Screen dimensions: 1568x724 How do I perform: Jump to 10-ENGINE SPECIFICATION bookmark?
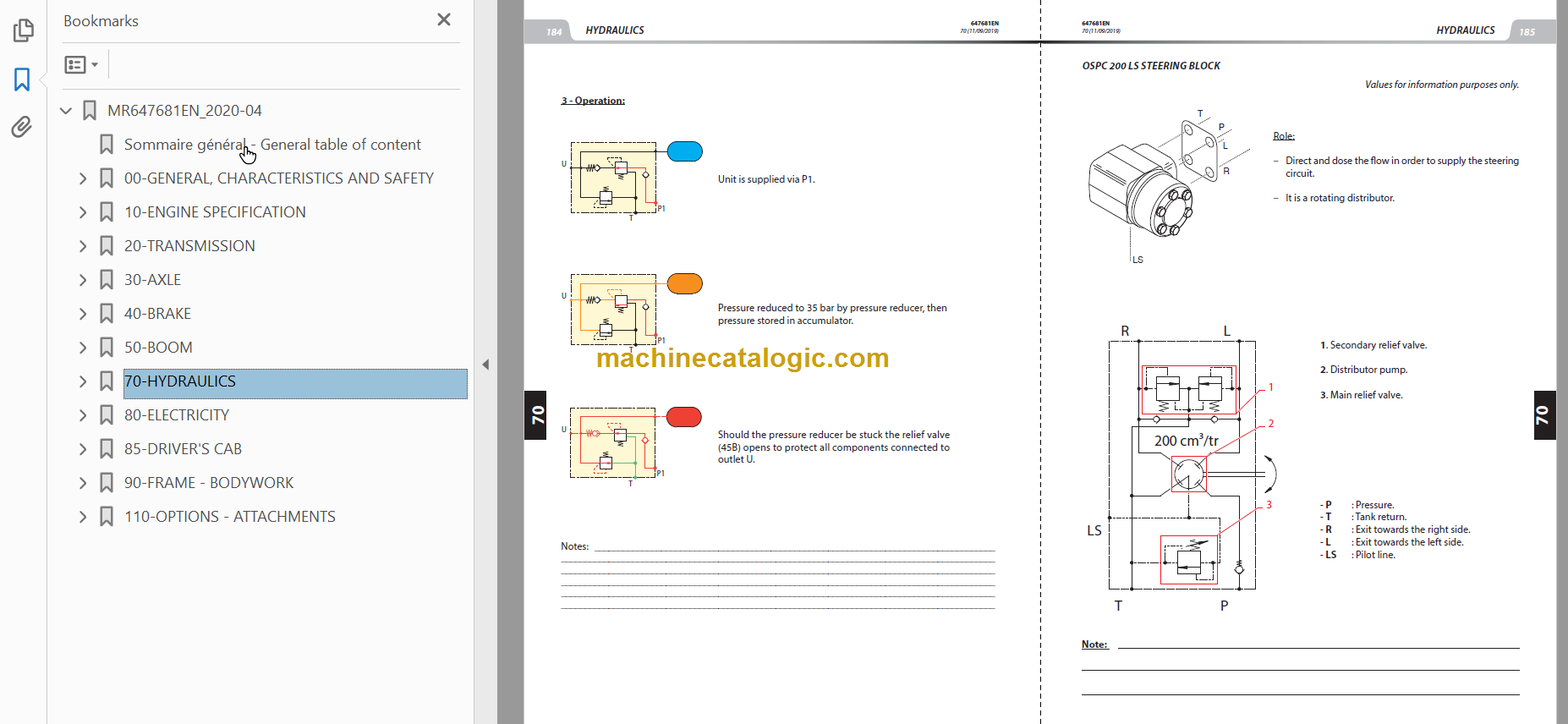(x=215, y=212)
